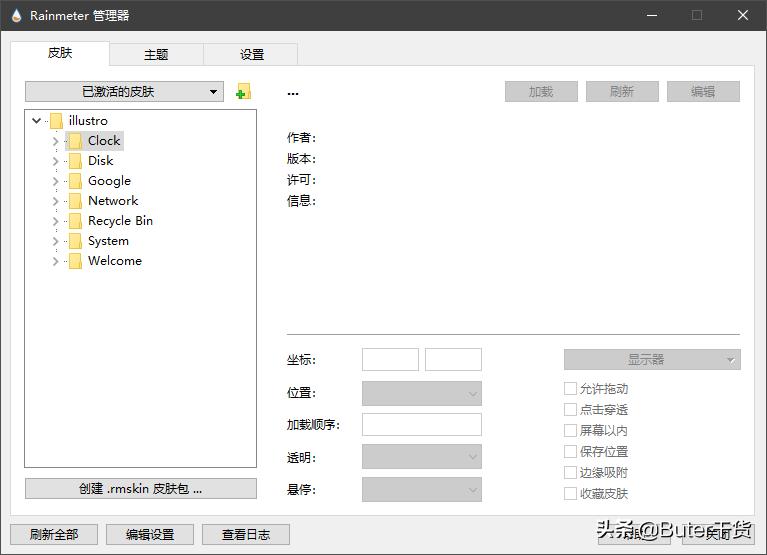Expand the Google folder chevron
Screen dimensions: 767x555
(55, 181)
